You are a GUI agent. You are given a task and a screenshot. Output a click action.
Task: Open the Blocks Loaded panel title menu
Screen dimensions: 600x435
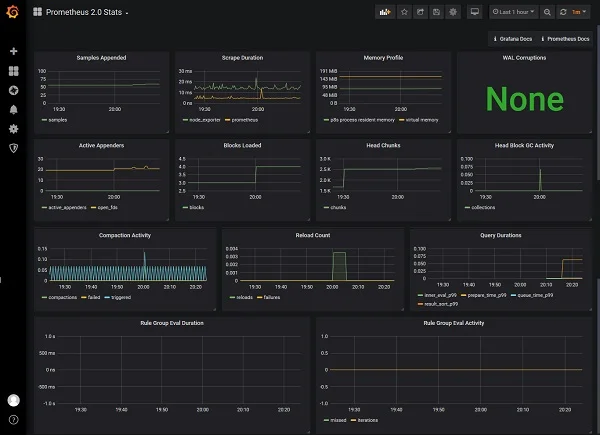[242, 145]
